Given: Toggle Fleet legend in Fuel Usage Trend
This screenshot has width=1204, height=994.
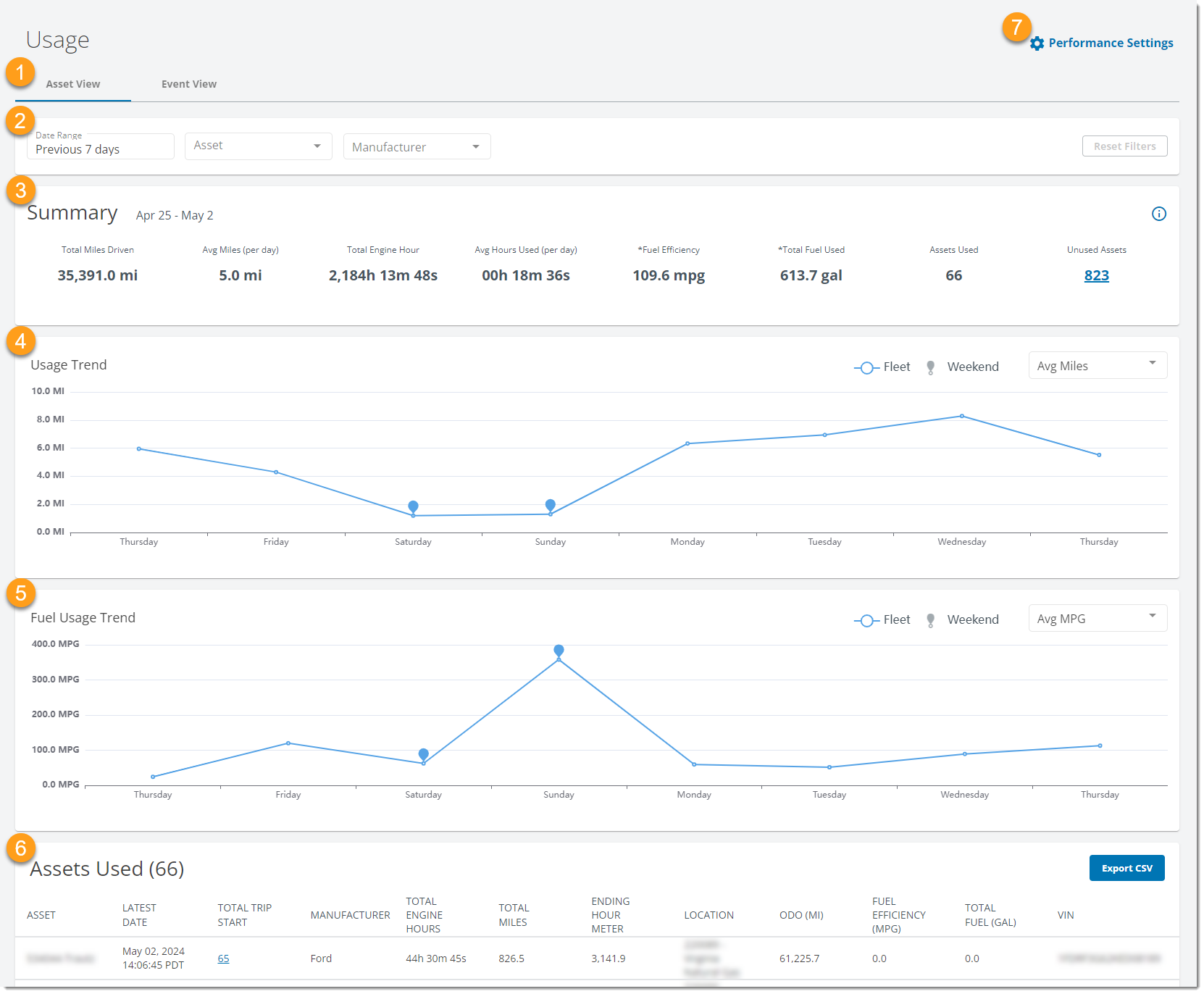Looking at the screenshot, I should point(882,620).
